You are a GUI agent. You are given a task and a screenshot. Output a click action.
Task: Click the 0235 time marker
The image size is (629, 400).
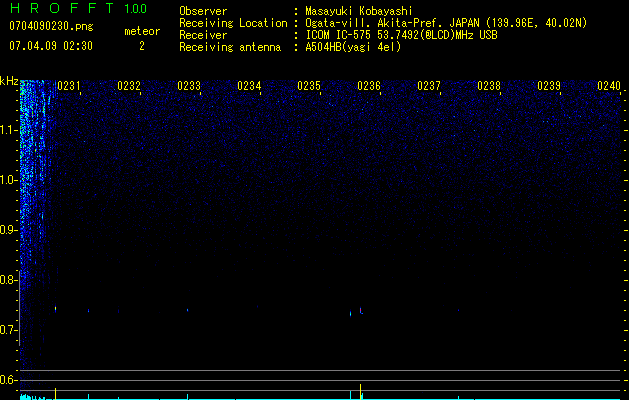point(309,86)
